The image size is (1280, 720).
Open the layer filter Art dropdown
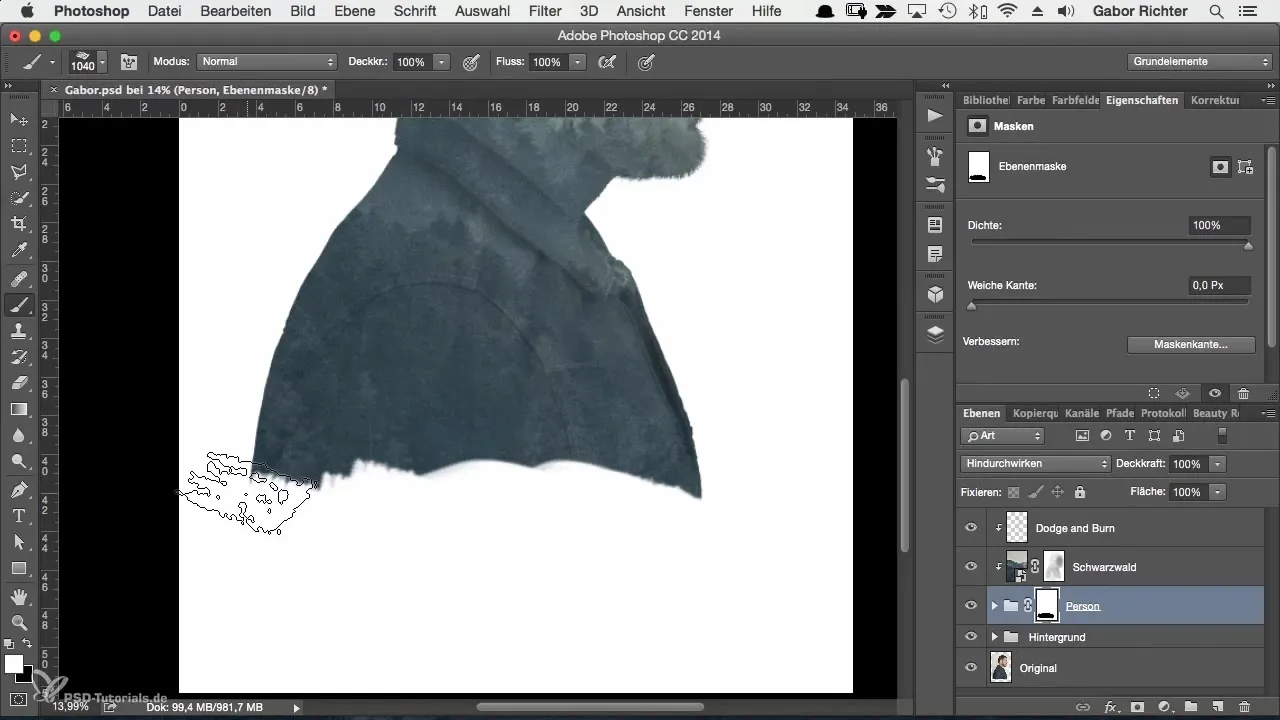coord(1003,436)
